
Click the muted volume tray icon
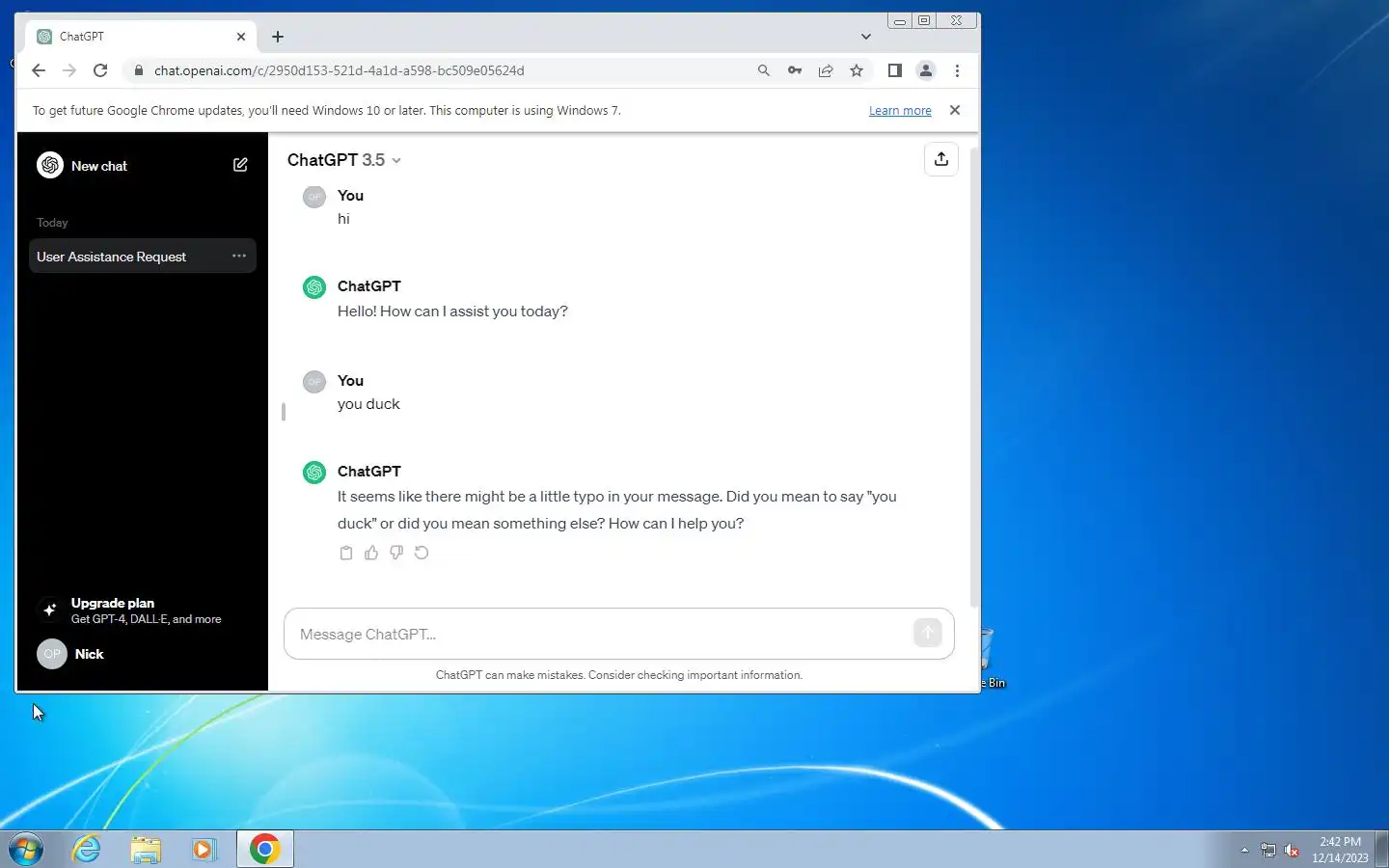coord(1292,850)
